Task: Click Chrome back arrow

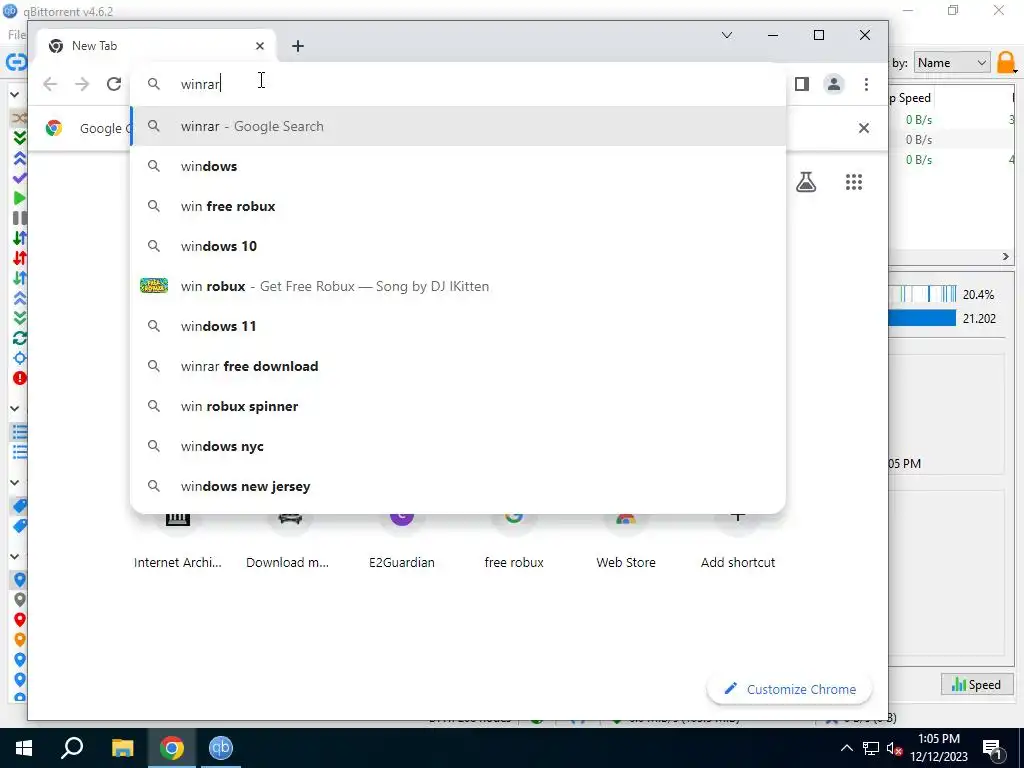Action: click(50, 84)
